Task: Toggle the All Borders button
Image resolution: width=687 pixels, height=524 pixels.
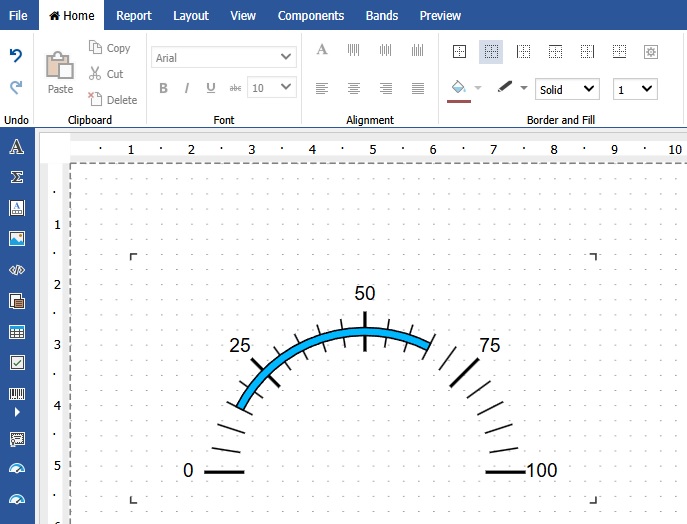Action: point(459,52)
